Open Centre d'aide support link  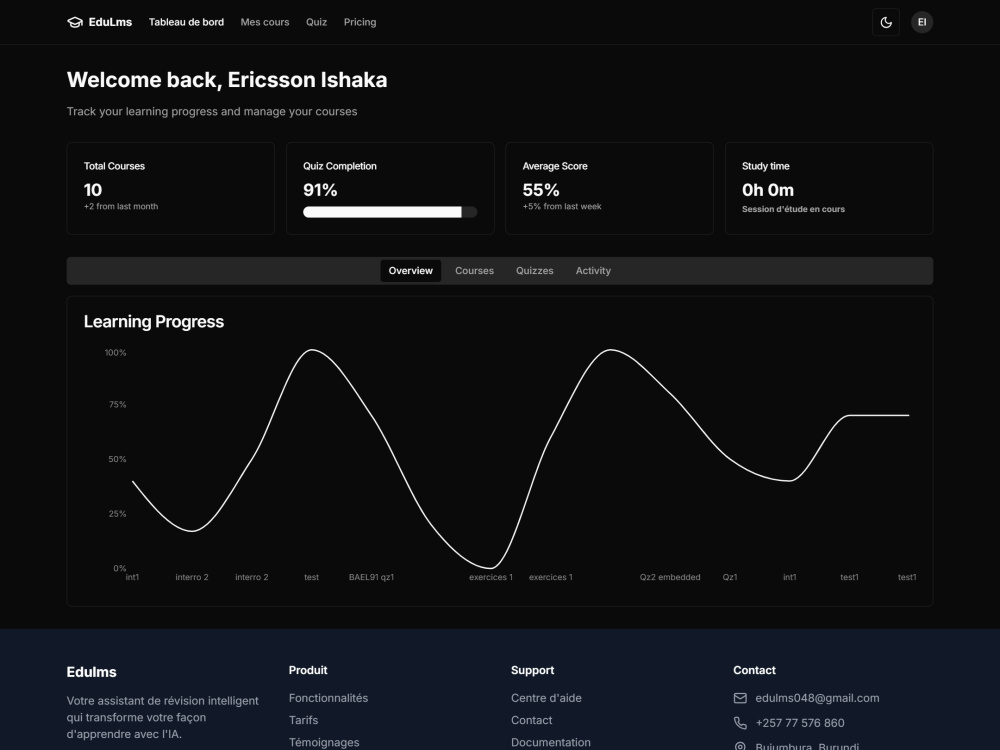pos(546,698)
